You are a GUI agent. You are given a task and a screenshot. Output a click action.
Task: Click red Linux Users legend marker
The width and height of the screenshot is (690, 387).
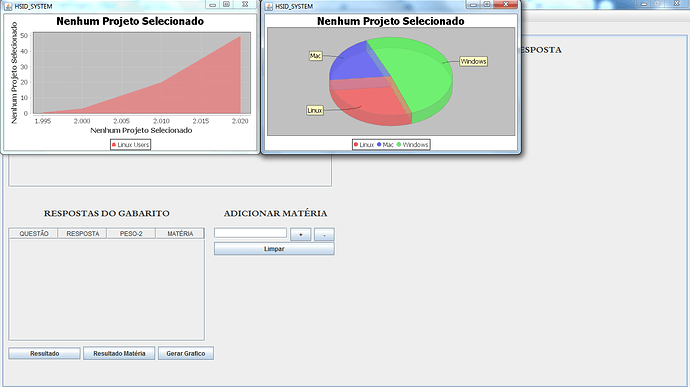(x=114, y=144)
